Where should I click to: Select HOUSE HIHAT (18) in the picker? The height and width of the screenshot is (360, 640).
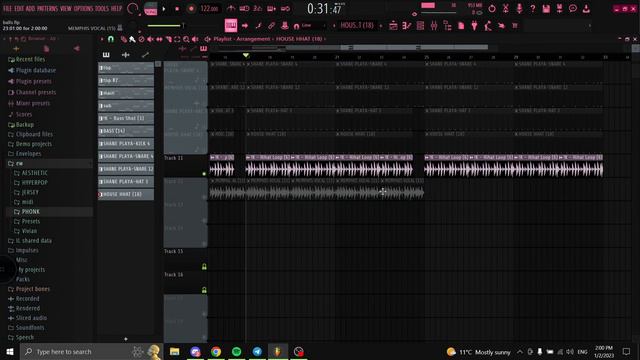[126, 194]
